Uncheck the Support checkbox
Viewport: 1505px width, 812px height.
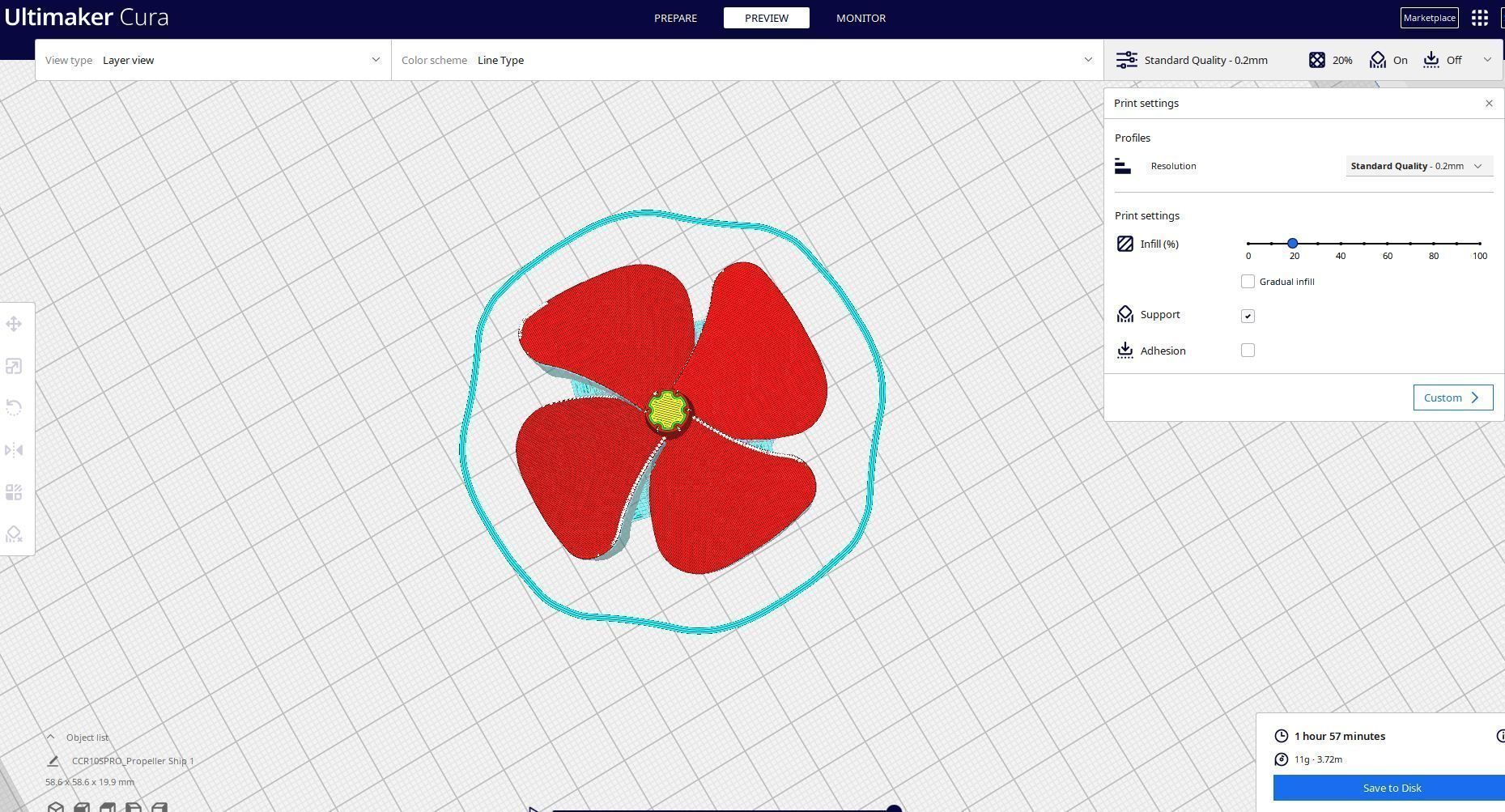point(1248,316)
